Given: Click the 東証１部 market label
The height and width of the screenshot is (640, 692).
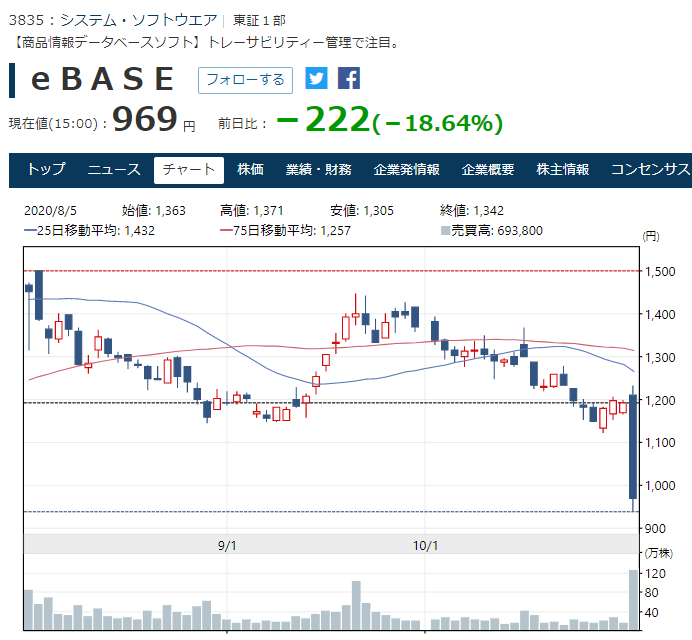Looking at the screenshot, I should pos(259,20).
